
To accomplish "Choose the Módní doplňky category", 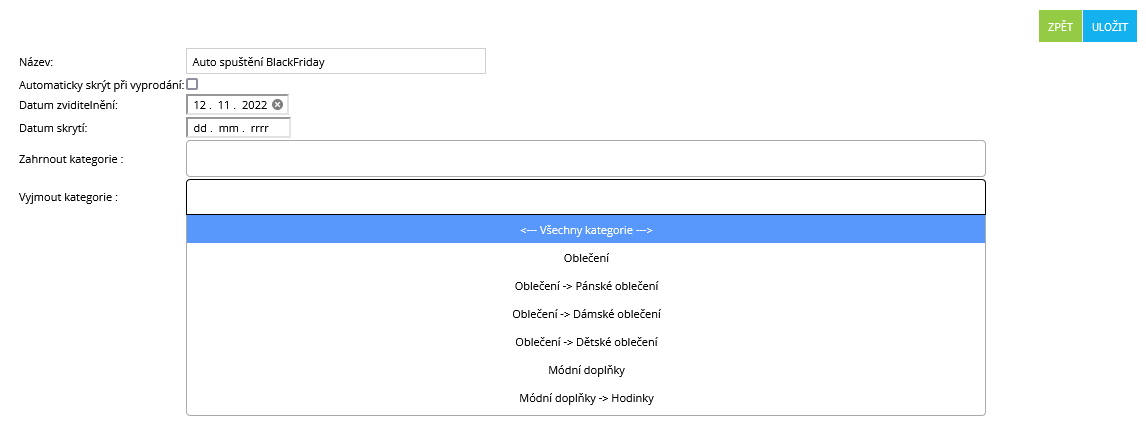I will point(586,370).
